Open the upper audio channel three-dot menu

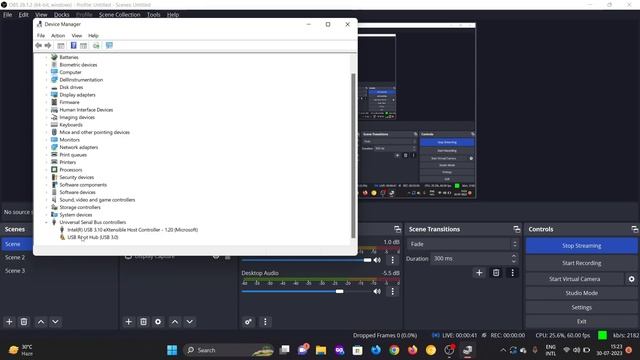click(393, 260)
